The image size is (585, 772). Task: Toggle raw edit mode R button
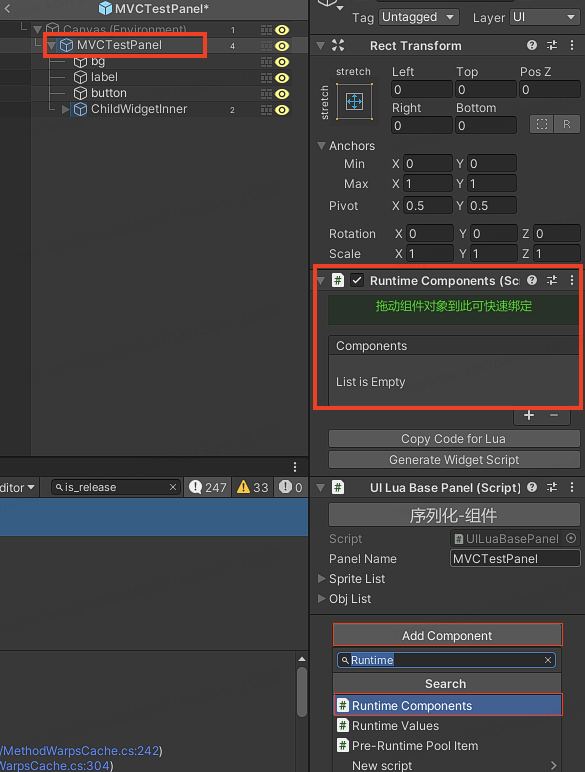click(x=567, y=124)
